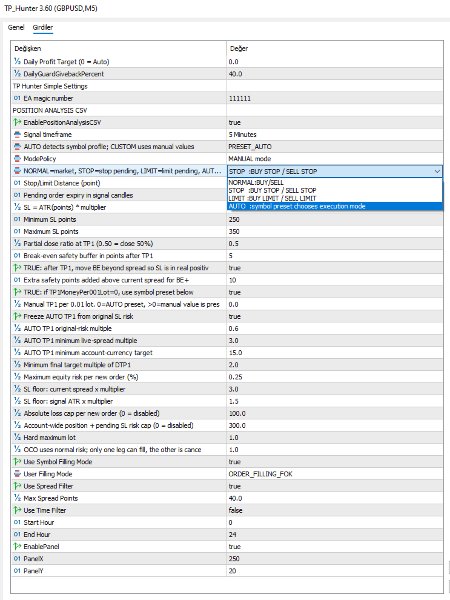Screen dimensions: 450x600
Task: Edit the EA magic number value 111111
Action: click(x=335, y=98)
